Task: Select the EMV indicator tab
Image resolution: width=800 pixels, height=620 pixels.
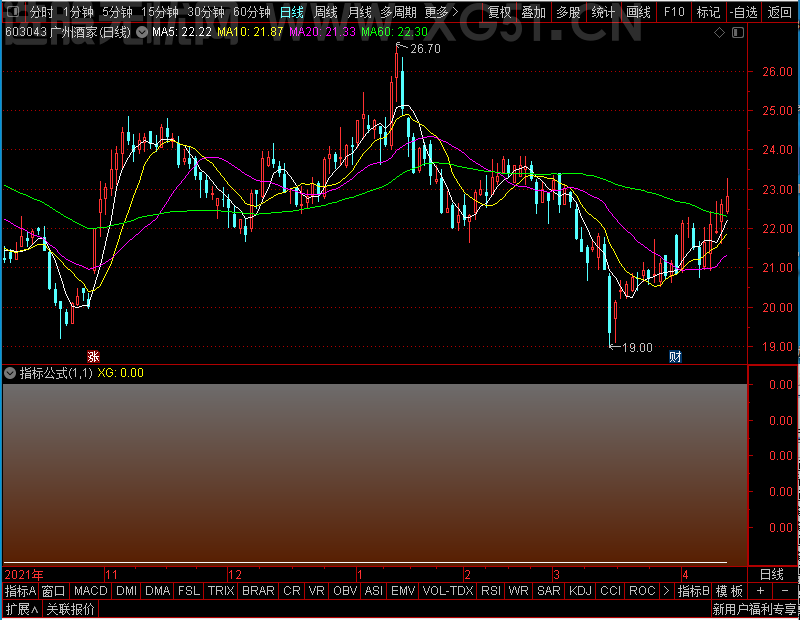Action: coord(403,591)
